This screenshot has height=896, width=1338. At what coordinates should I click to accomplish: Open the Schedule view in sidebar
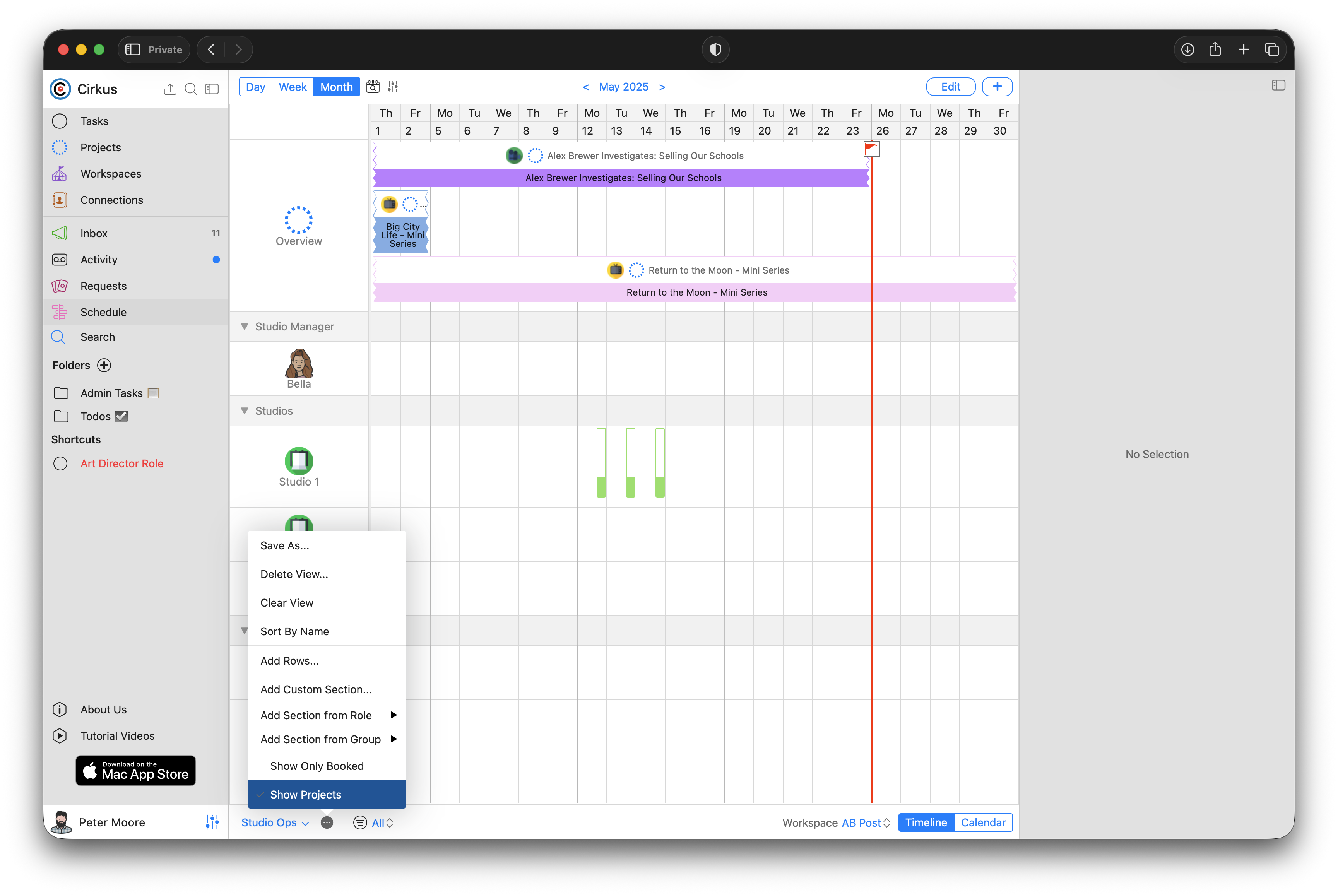(103, 312)
